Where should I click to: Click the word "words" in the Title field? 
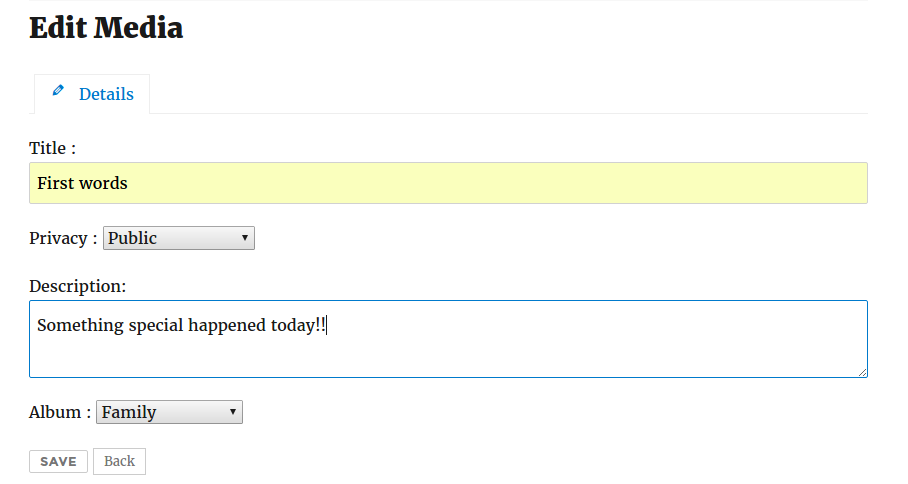pyautogui.click(x=104, y=183)
